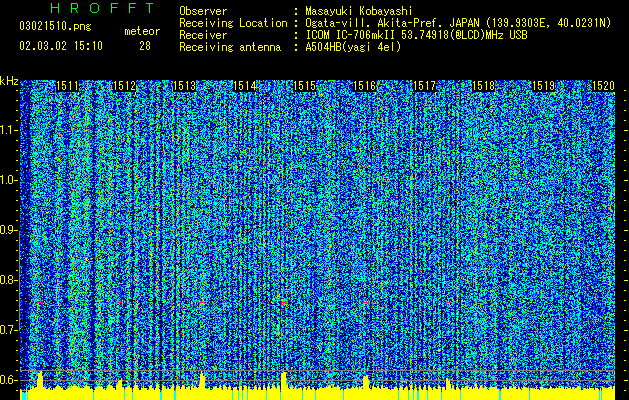
Task: Click the Observer field label
Action: [203, 11]
